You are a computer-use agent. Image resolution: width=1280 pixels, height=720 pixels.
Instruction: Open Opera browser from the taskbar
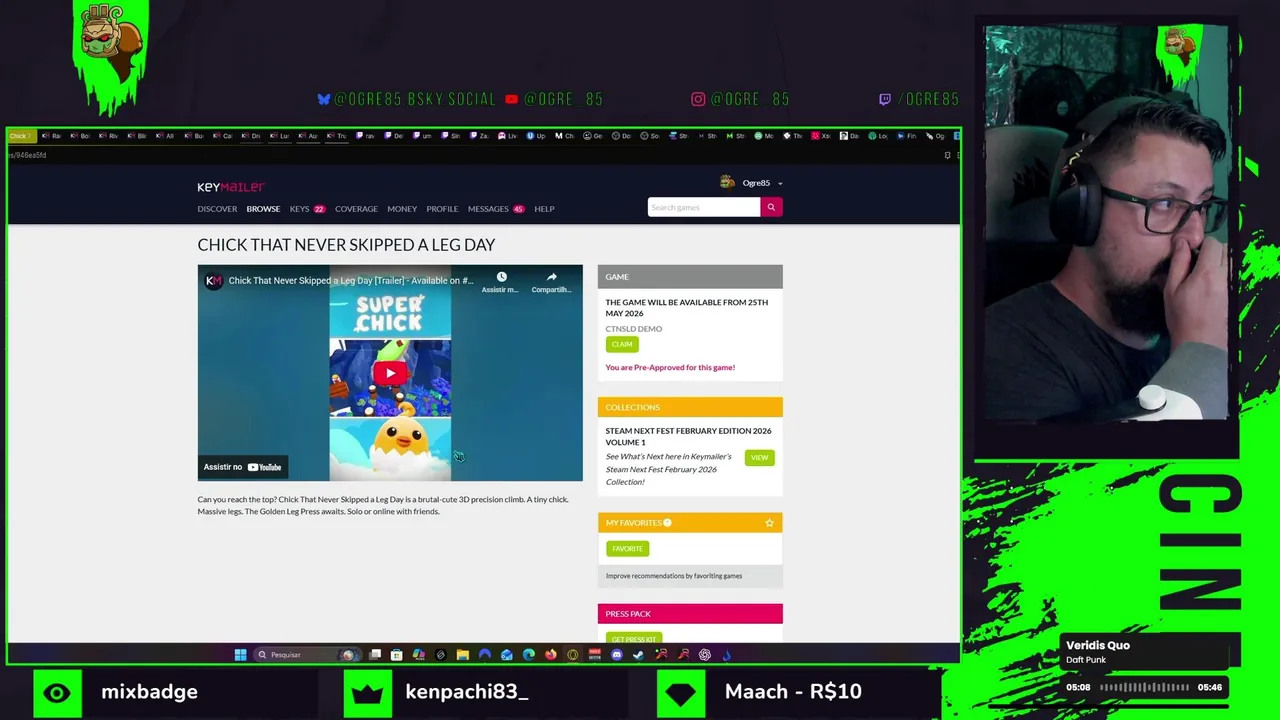click(x=572, y=655)
